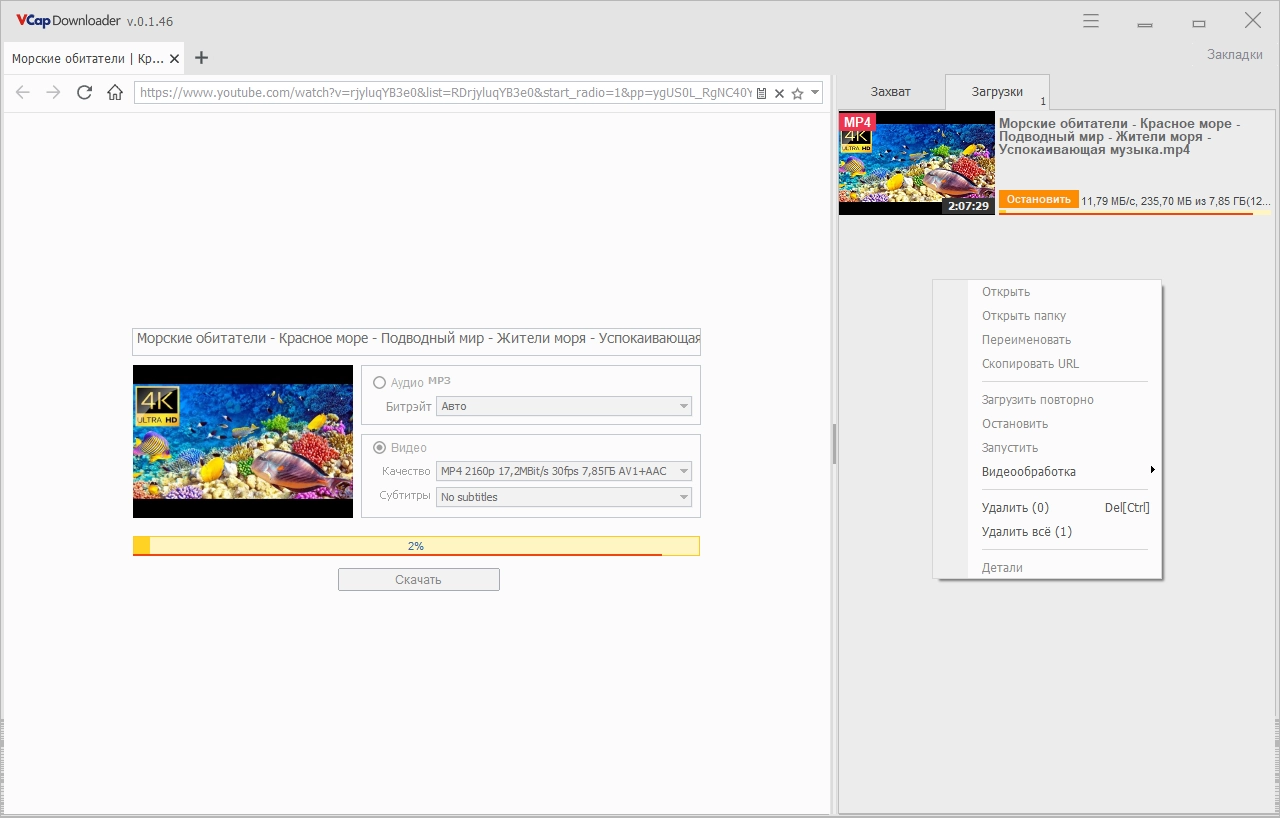
Task: Click the 2% download progress bar
Action: pos(415,546)
